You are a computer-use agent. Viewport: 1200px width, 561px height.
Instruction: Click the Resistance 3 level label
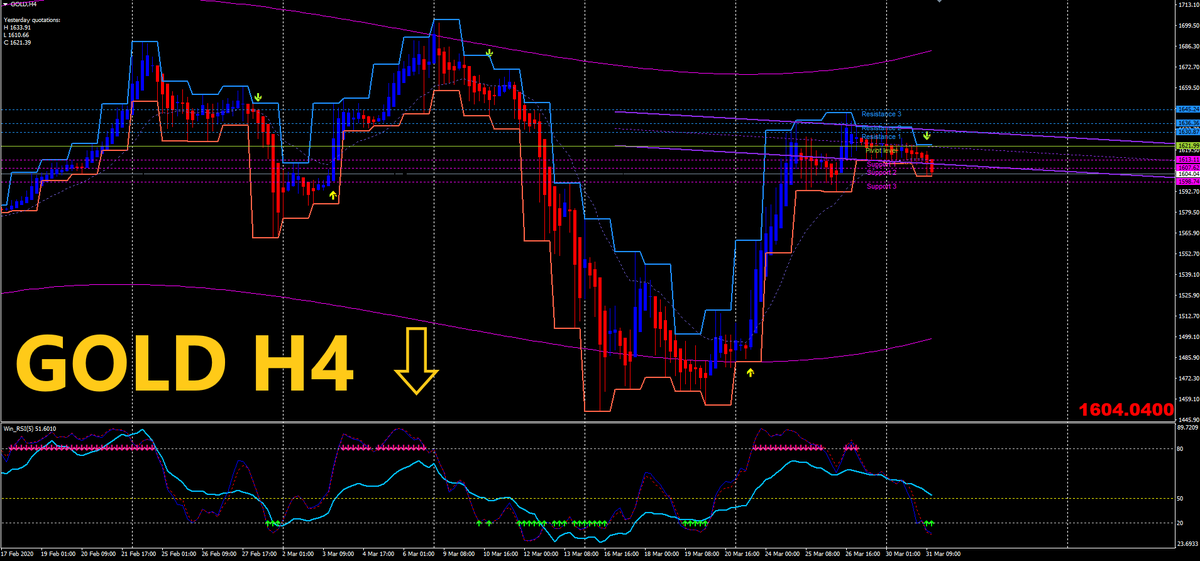tap(881, 114)
